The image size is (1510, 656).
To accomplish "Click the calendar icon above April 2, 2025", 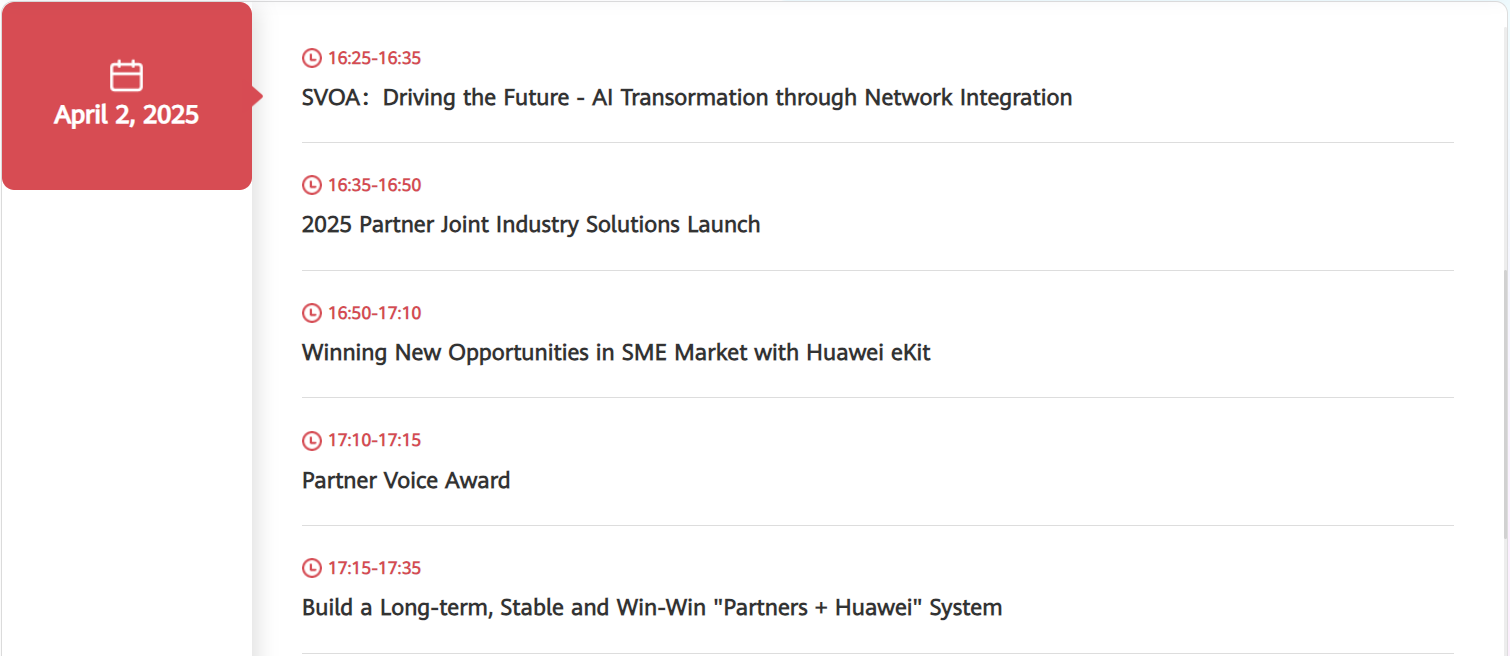I will [126, 76].
